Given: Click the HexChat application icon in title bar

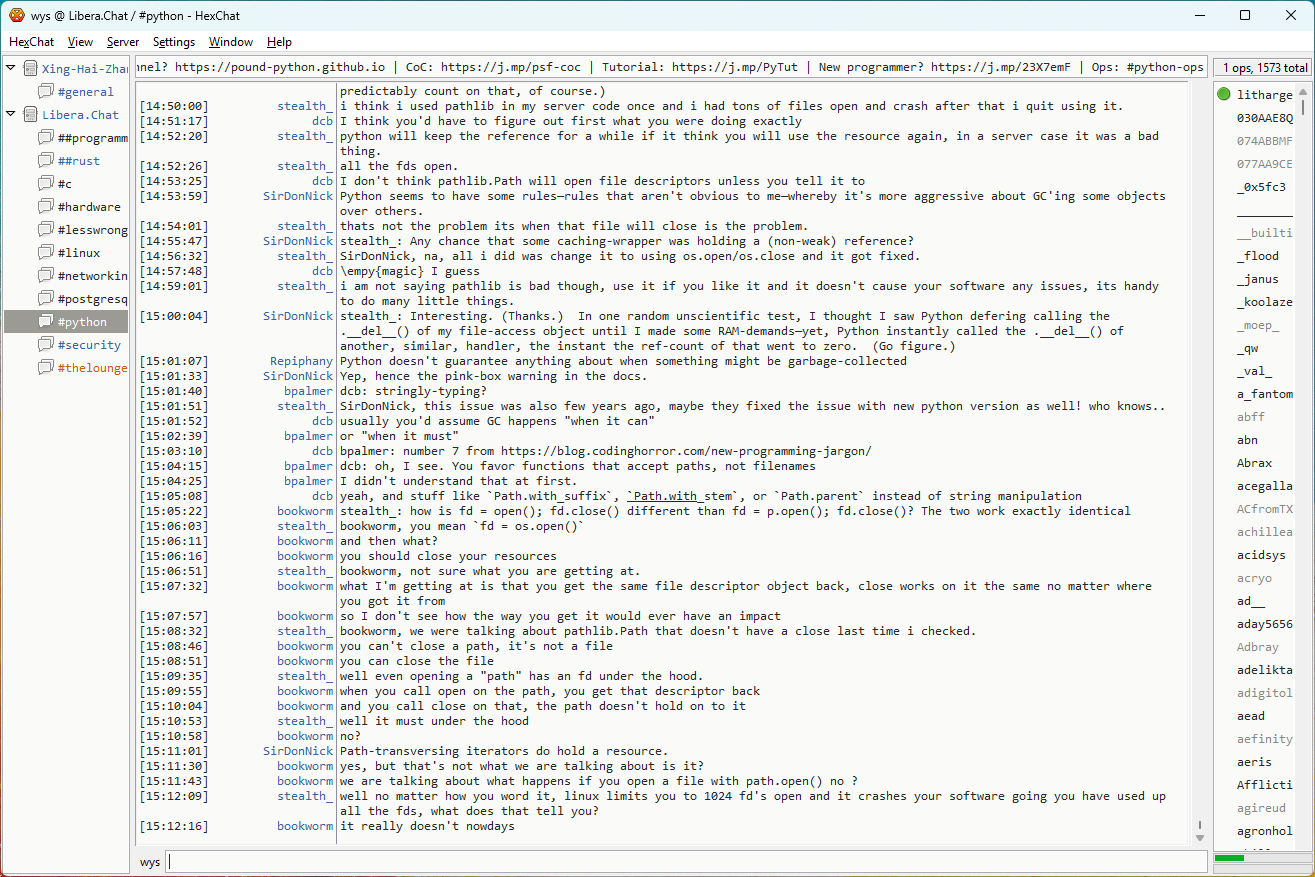Looking at the screenshot, I should tap(16, 15).
